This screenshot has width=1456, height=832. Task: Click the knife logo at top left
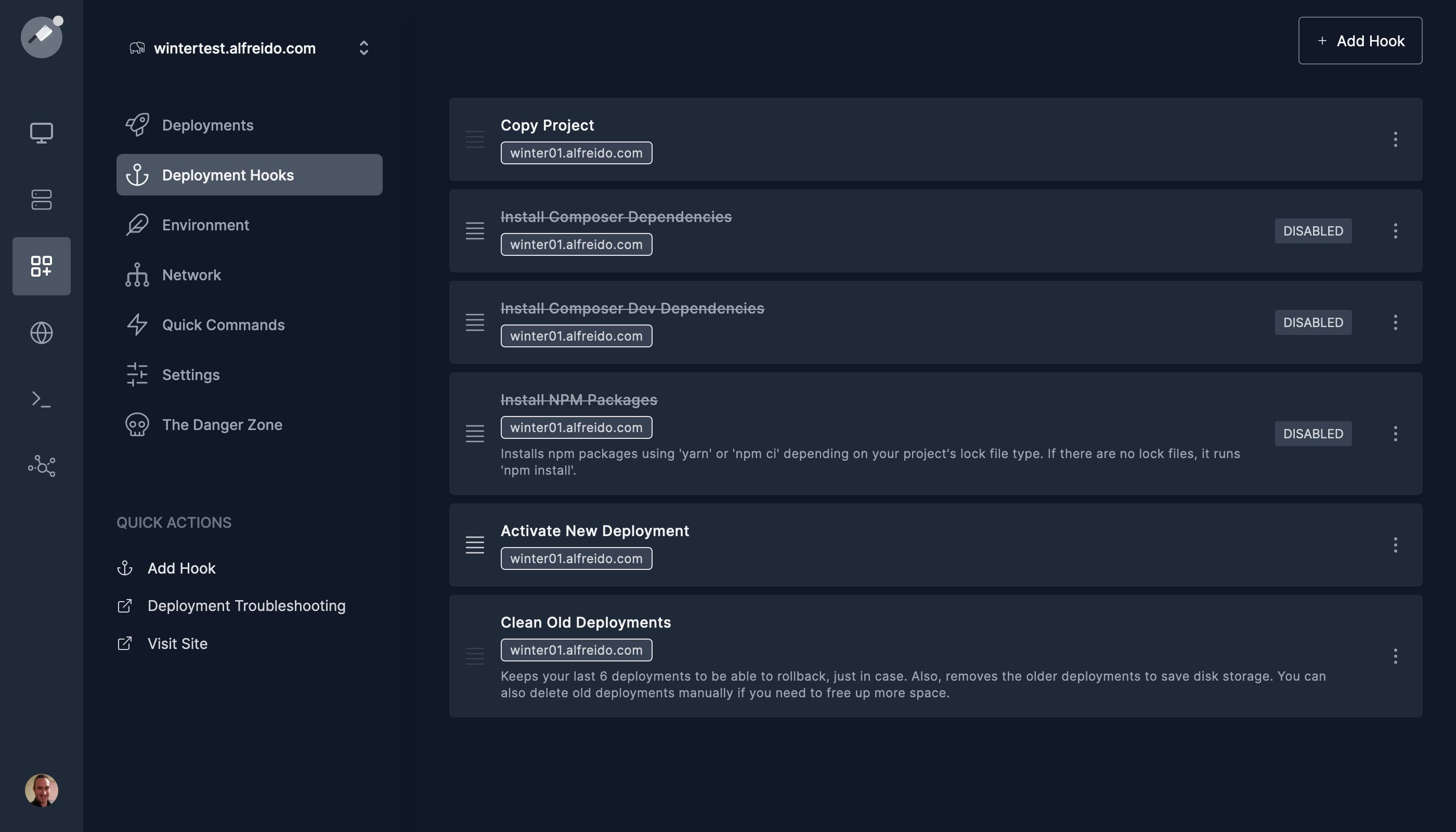[x=41, y=37]
